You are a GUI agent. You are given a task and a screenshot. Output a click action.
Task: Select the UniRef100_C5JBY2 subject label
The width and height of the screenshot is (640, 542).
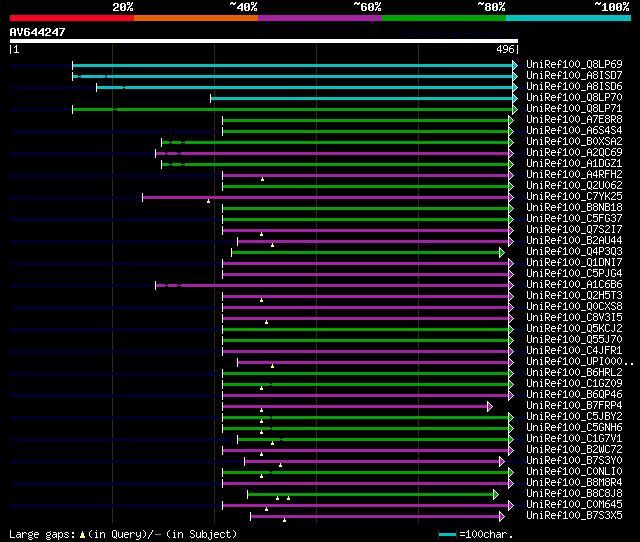pos(574,417)
